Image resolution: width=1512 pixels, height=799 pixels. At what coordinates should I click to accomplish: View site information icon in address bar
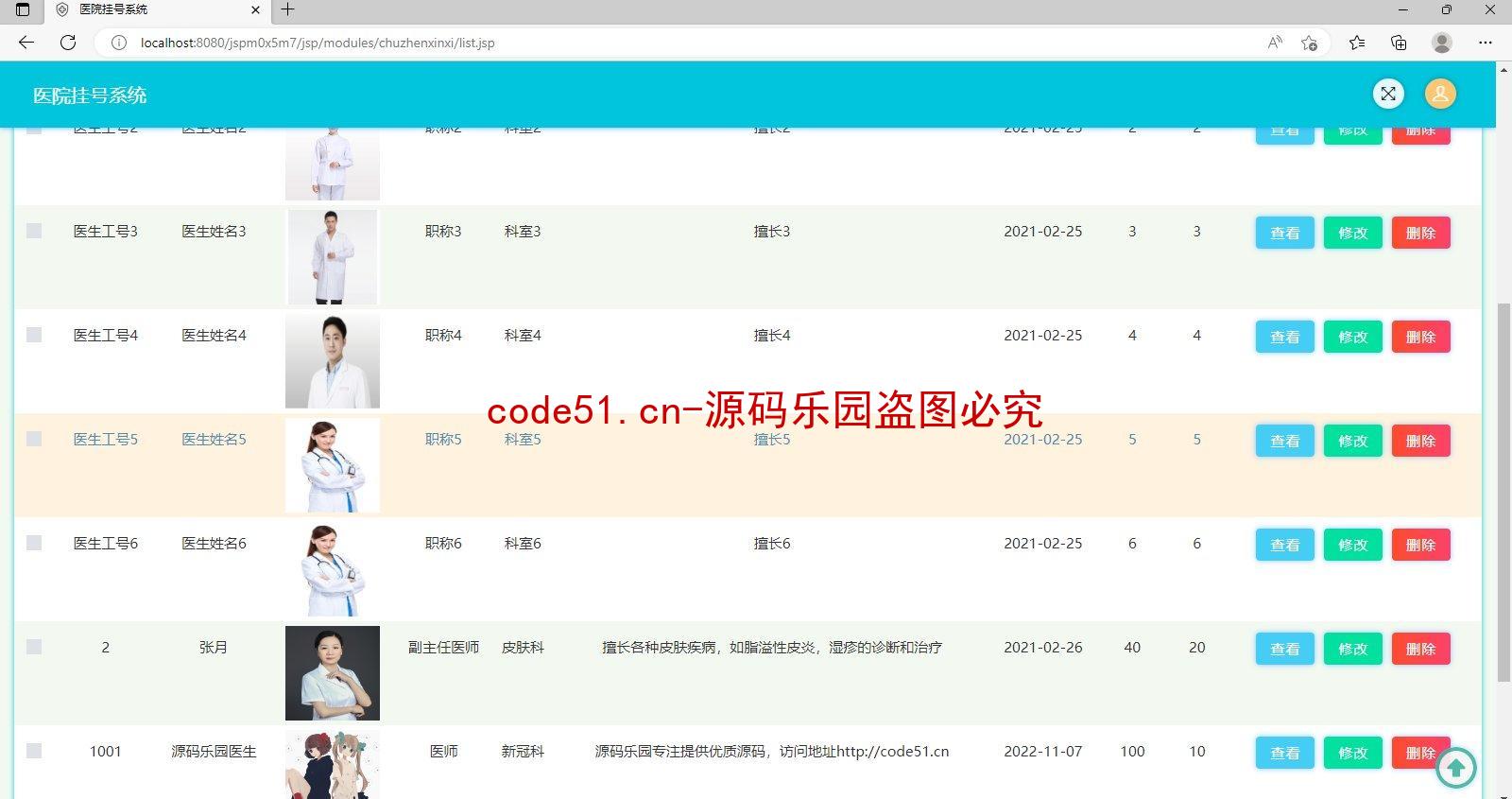119,43
